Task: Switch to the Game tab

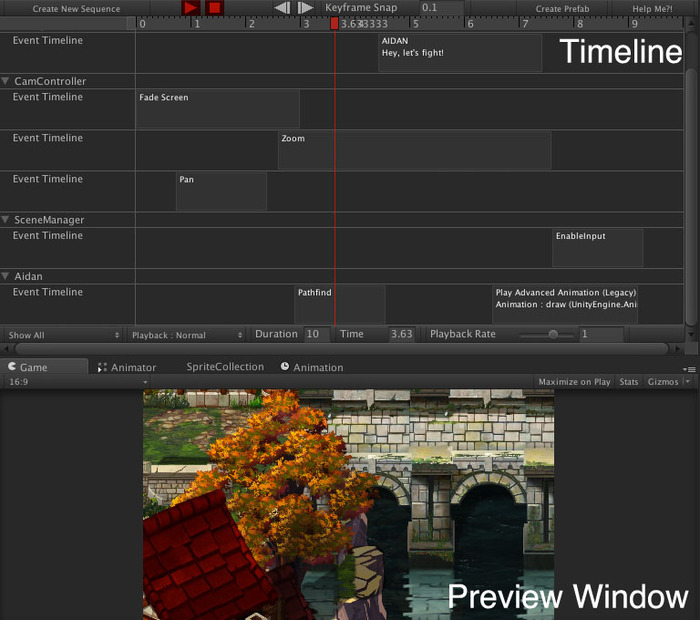Action: [x=44, y=367]
